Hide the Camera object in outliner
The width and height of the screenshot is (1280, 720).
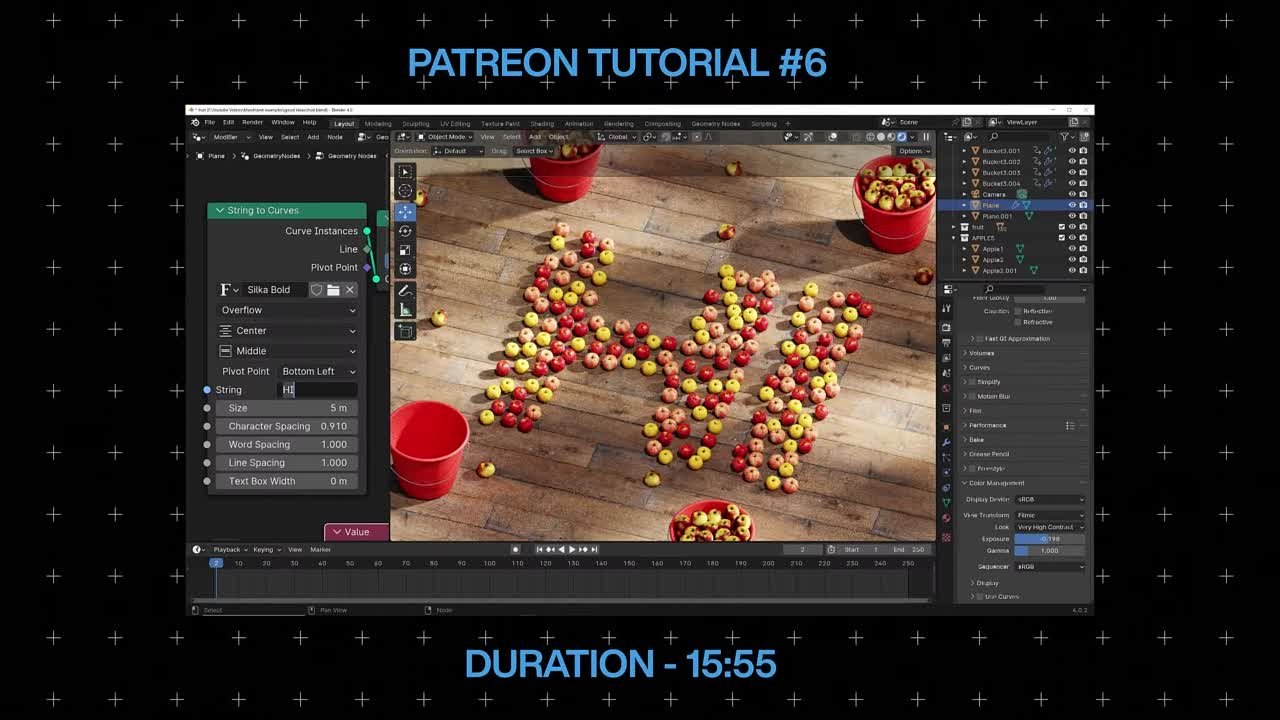coord(1072,194)
